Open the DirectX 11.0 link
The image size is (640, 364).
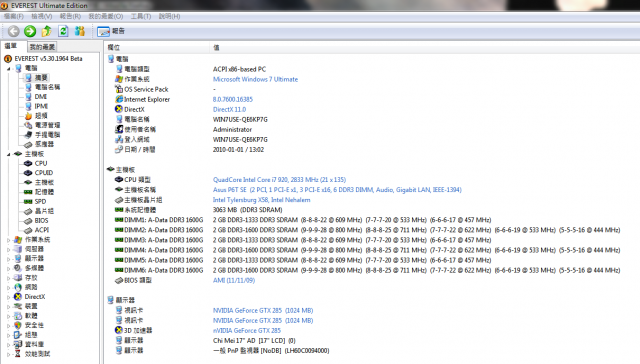pyautogui.click(x=229, y=109)
